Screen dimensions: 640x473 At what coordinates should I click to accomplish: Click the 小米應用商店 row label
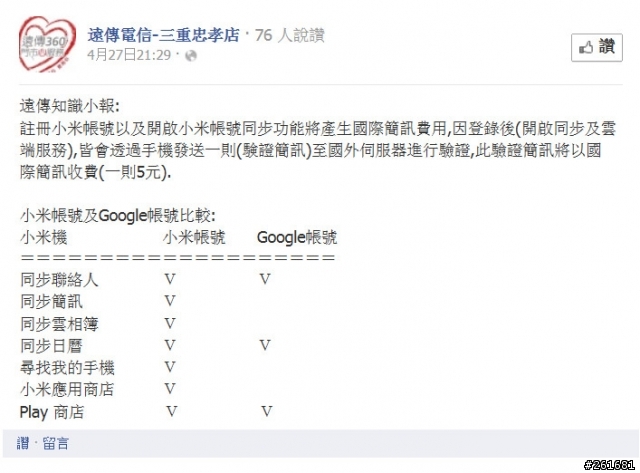(x=67, y=389)
